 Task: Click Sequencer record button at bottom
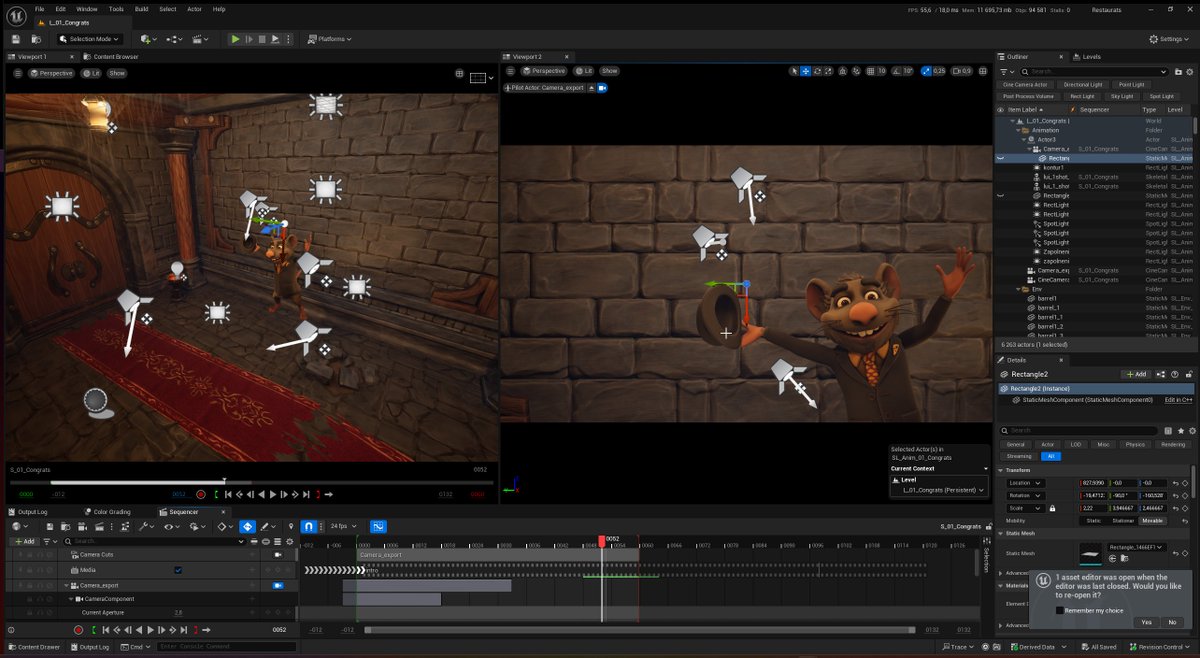point(78,630)
